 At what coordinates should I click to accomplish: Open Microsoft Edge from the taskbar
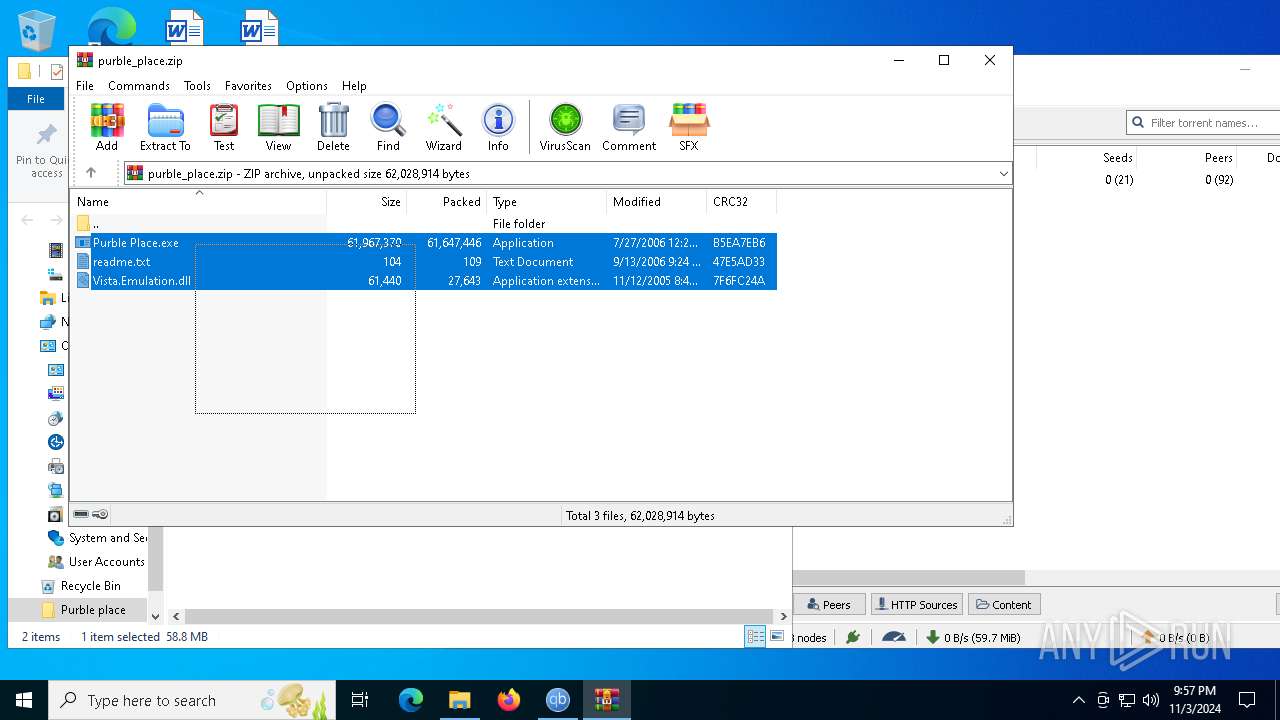tap(411, 700)
